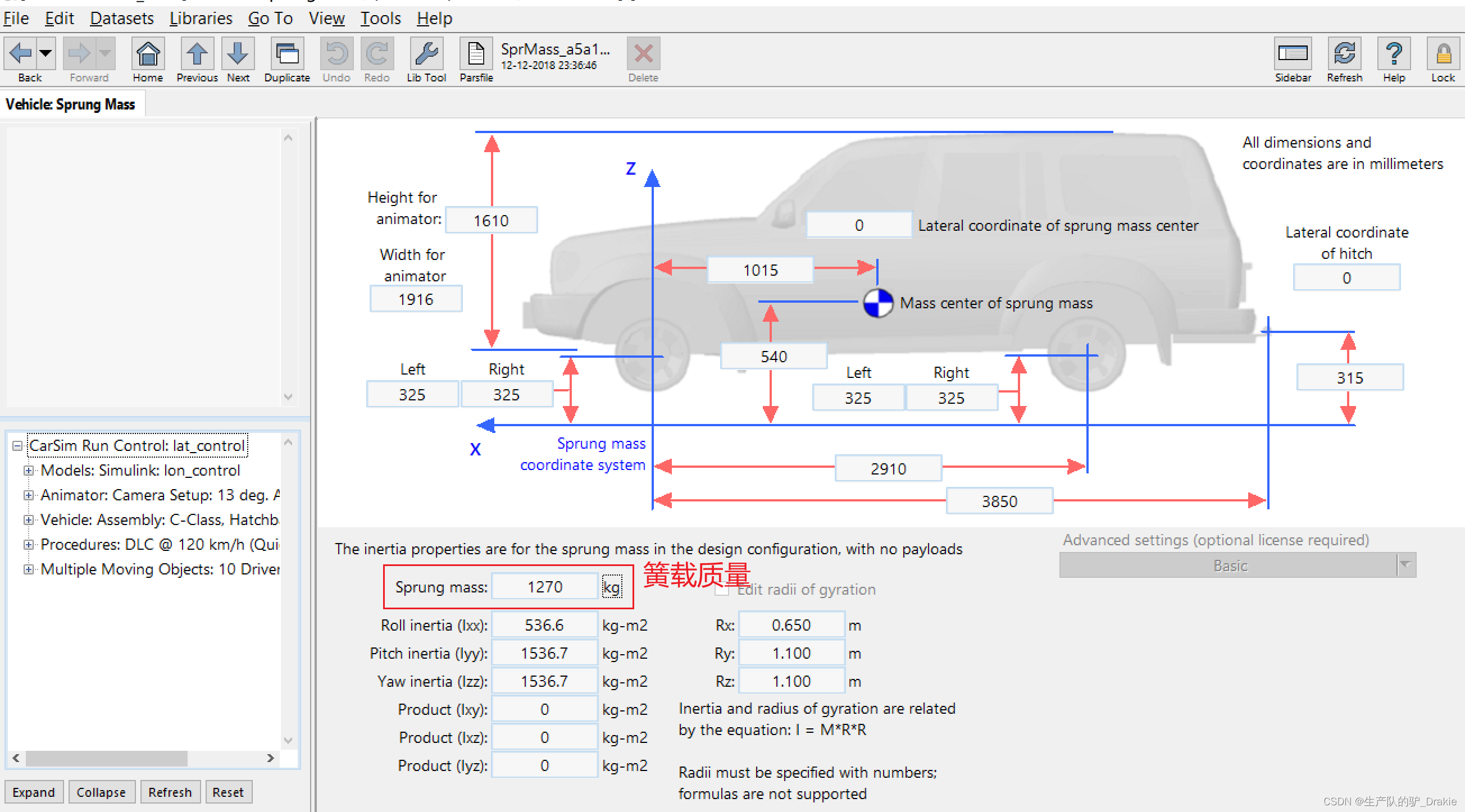Click the Ry radius field
Viewport: 1465px width, 812px height.
[x=791, y=653]
